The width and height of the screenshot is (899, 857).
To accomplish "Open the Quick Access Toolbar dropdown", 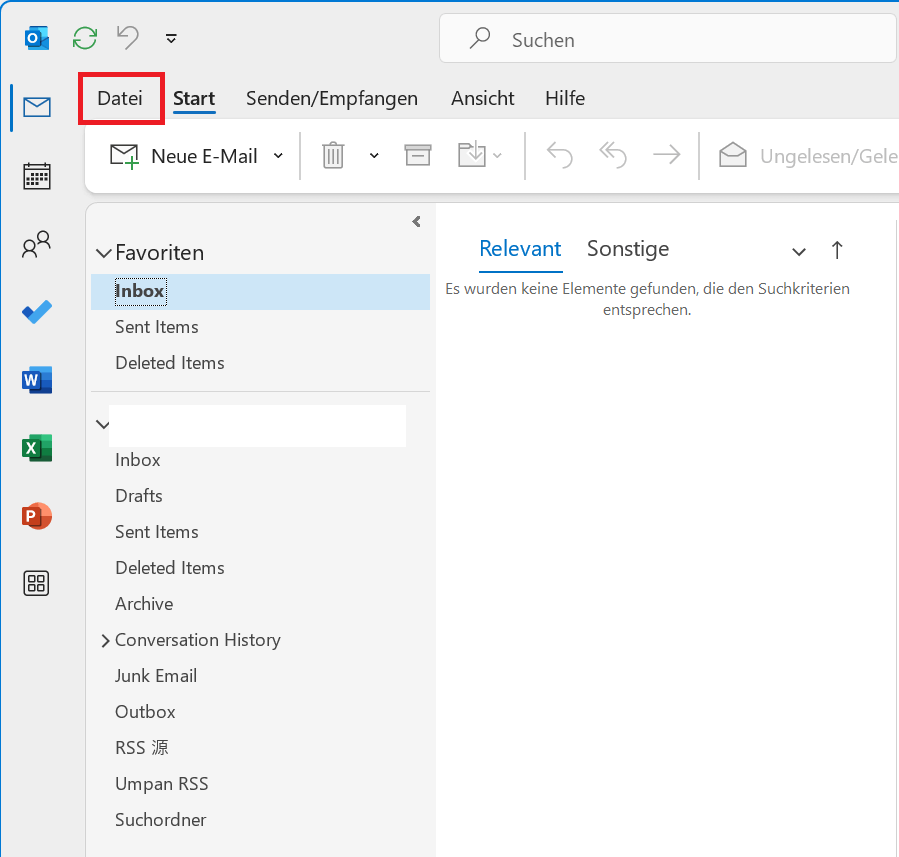I will 171,39.
